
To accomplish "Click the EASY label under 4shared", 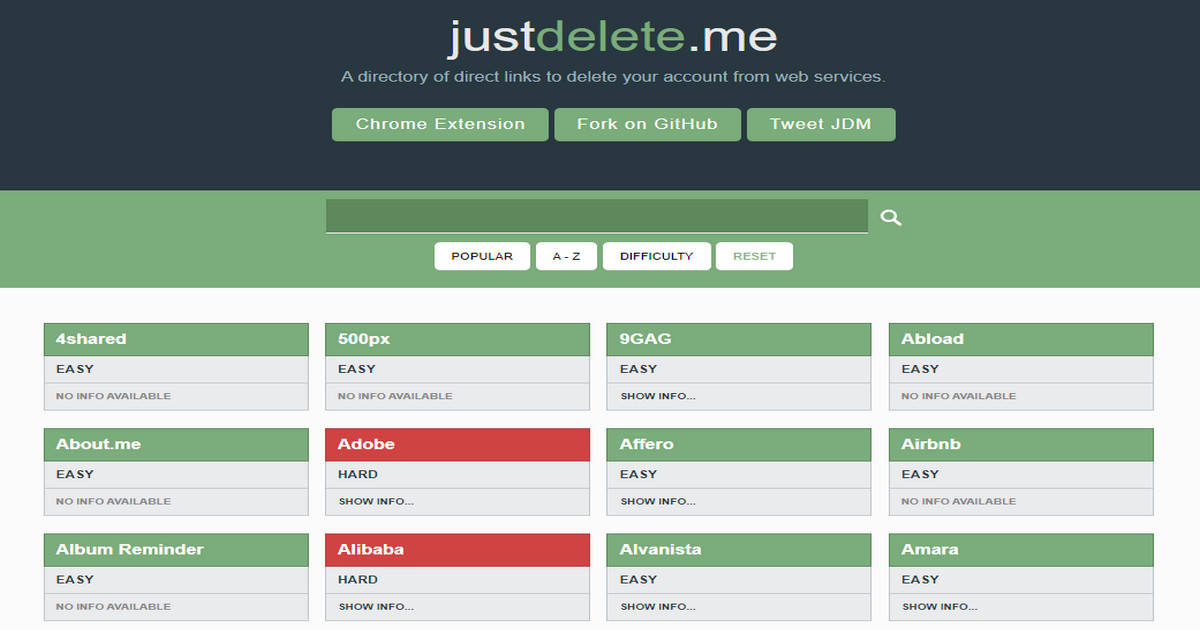I will [x=75, y=369].
